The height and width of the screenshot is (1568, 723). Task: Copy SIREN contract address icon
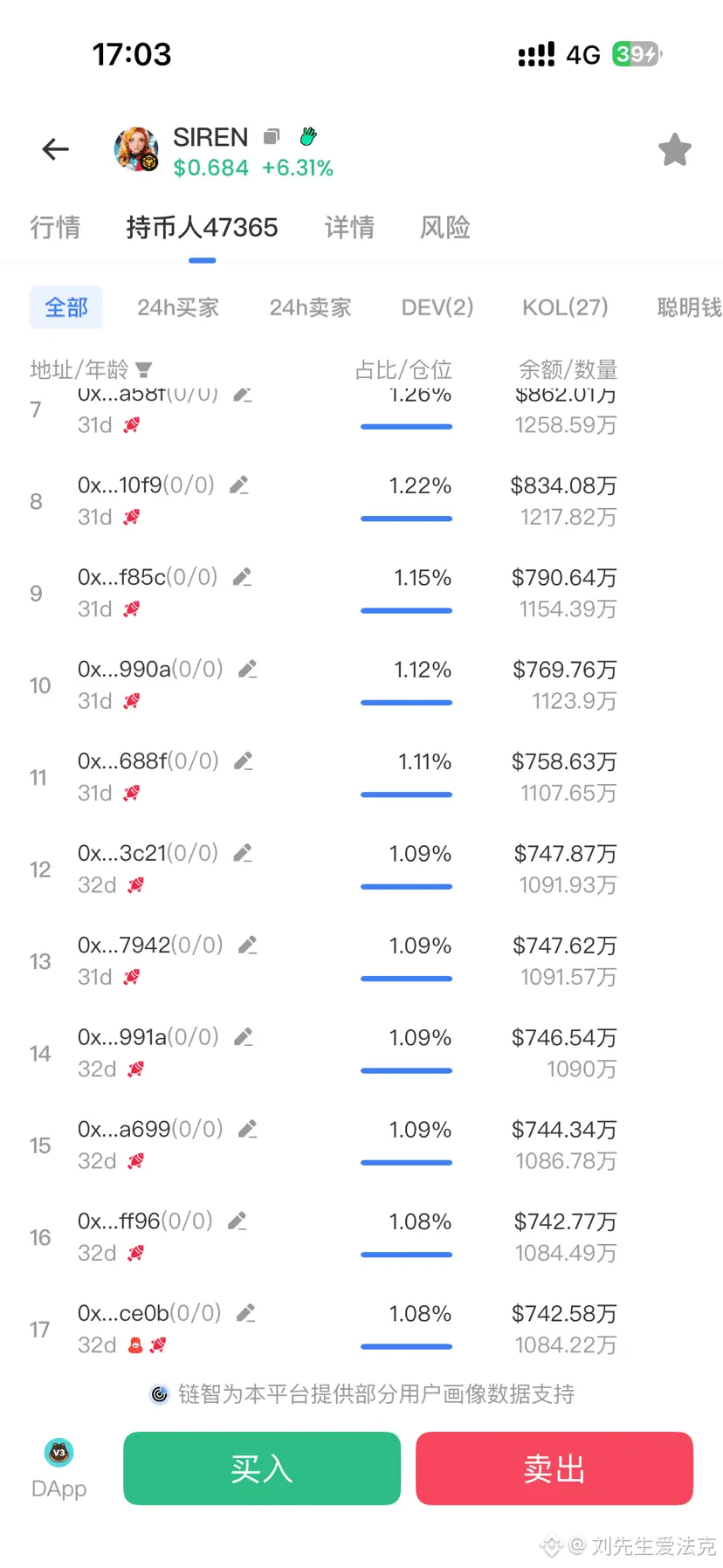click(x=272, y=136)
